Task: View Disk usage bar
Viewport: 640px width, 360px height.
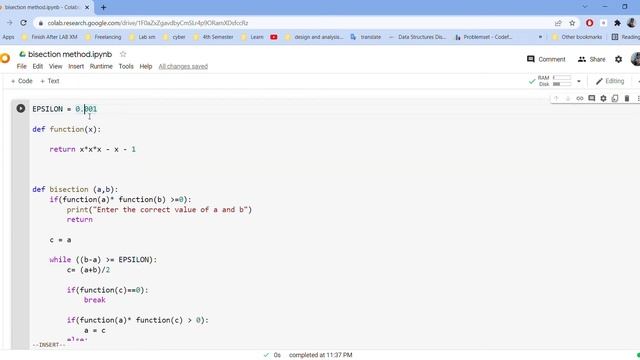Action: tap(562, 84)
